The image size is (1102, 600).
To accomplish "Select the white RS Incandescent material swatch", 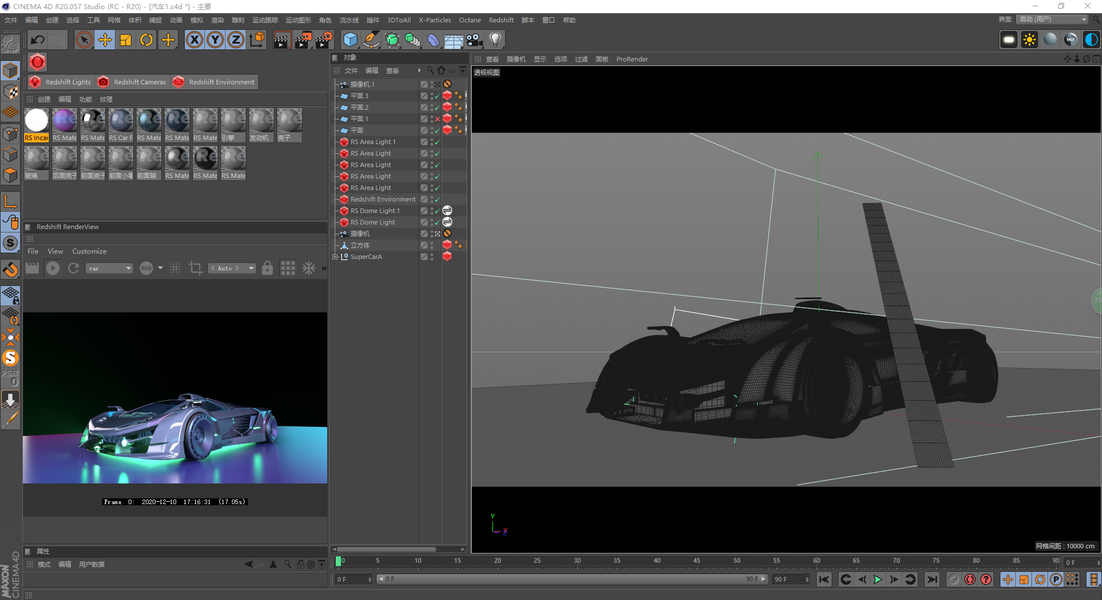I will [37, 122].
